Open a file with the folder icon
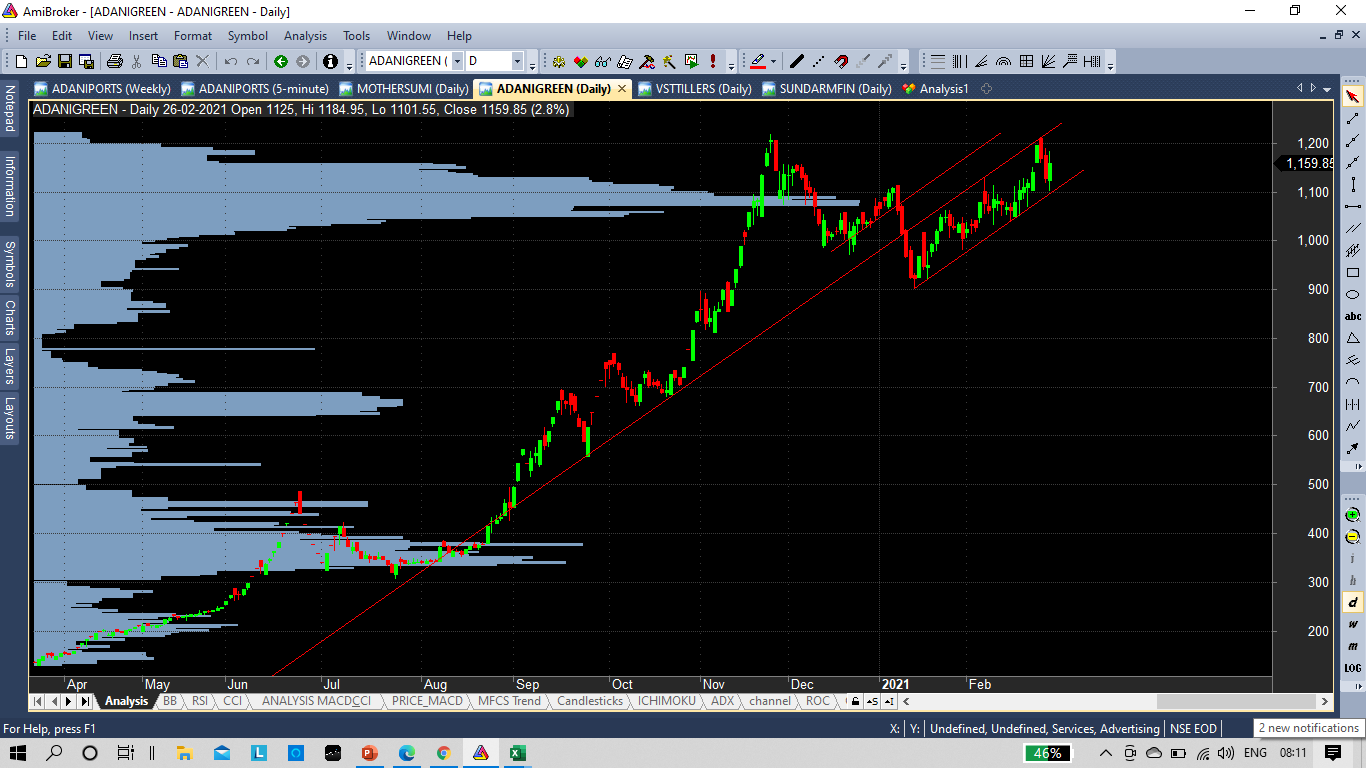 pos(43,61)
